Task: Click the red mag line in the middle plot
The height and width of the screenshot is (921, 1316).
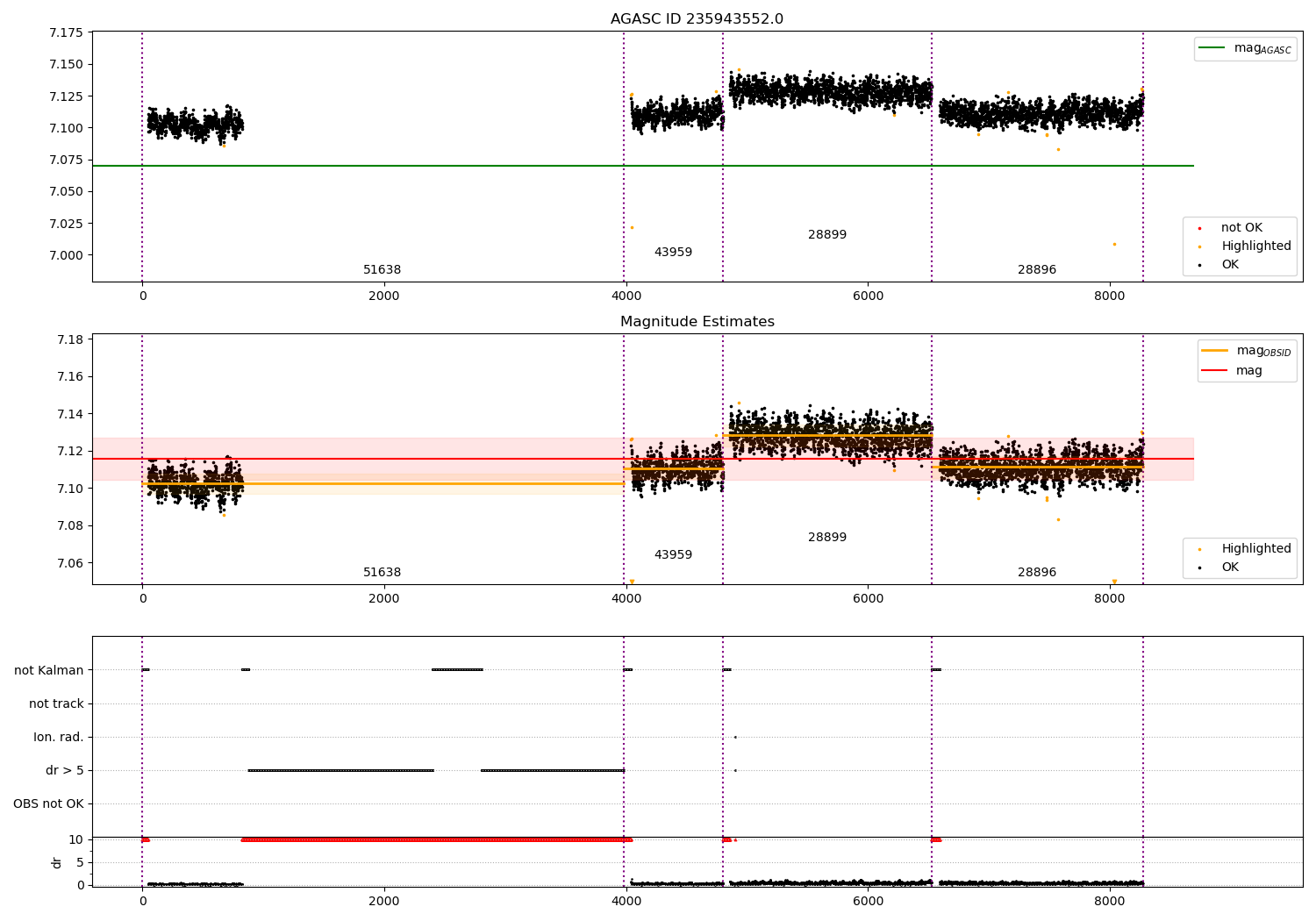Action: [643, 459]
